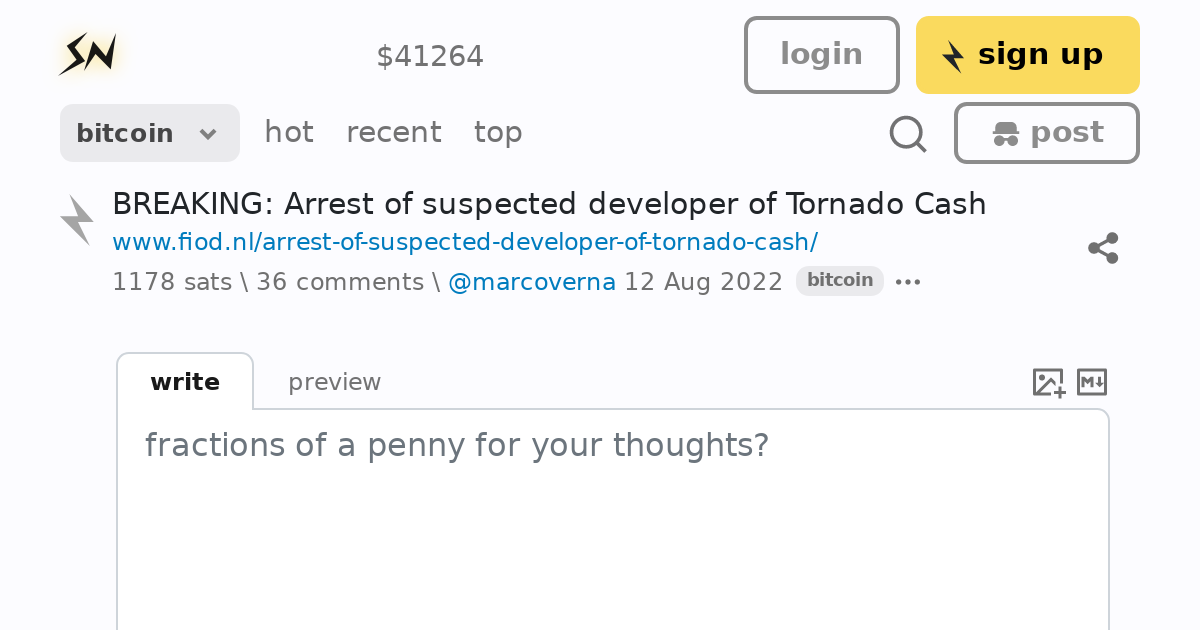Click the yellow sign up button
Image resolution: width=1200 pixels, height=630 pixels.
click(x=1027, y=55)
